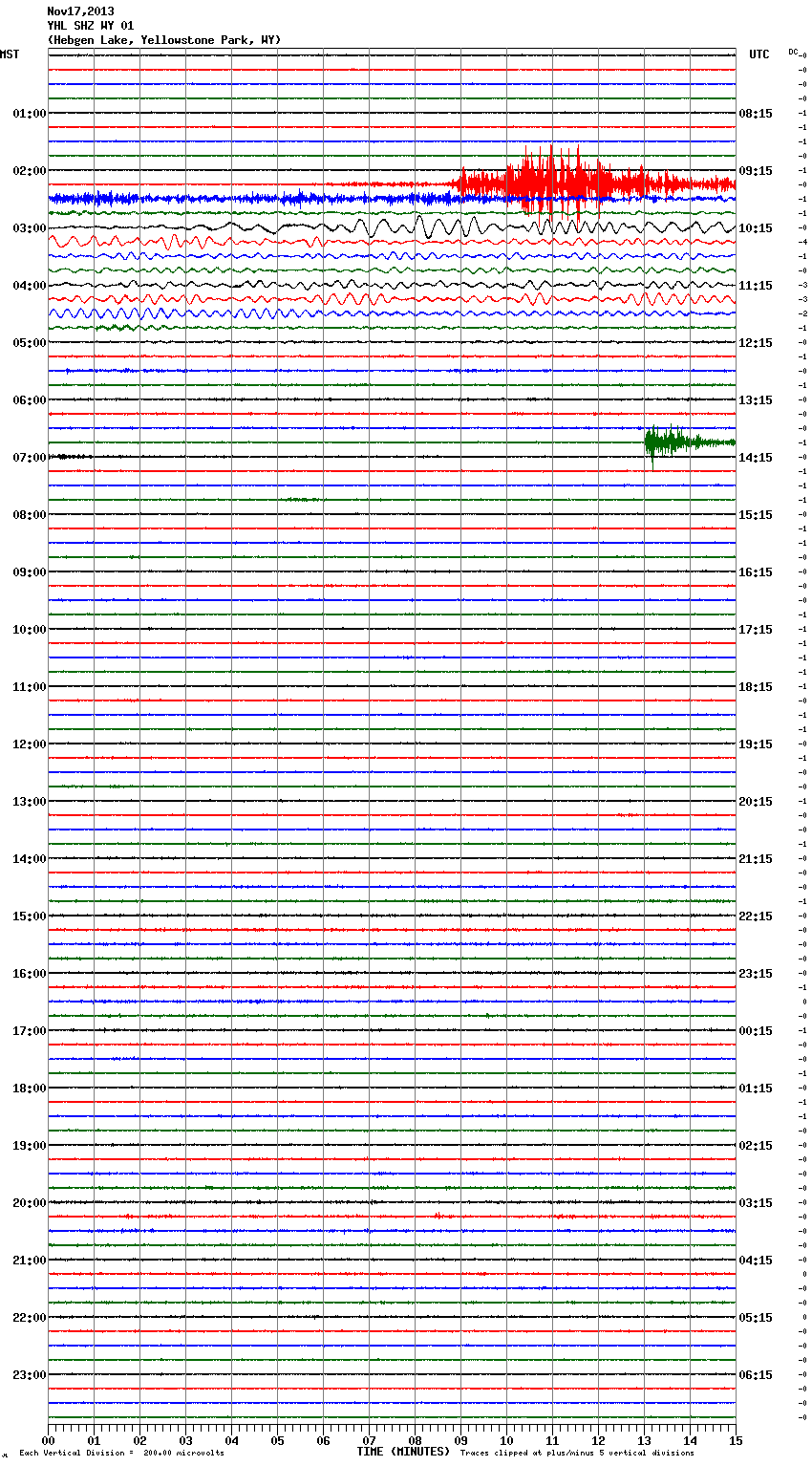This screenshot has width=812, height=1466.
Task: Click the TIME (MINUTES) axis title
Action: pyautogui.click(x=403, y=1452)
